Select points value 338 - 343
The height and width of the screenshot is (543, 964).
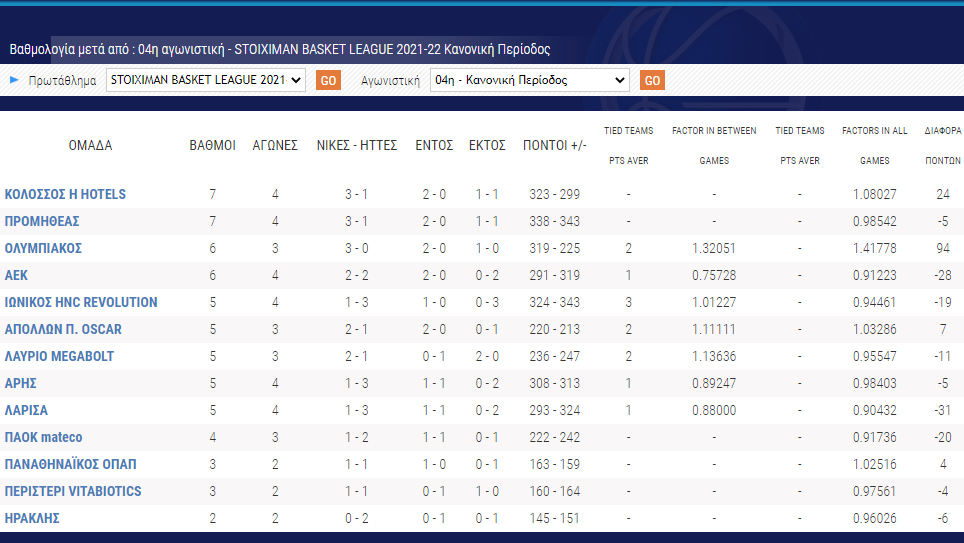tap(555, 221)
